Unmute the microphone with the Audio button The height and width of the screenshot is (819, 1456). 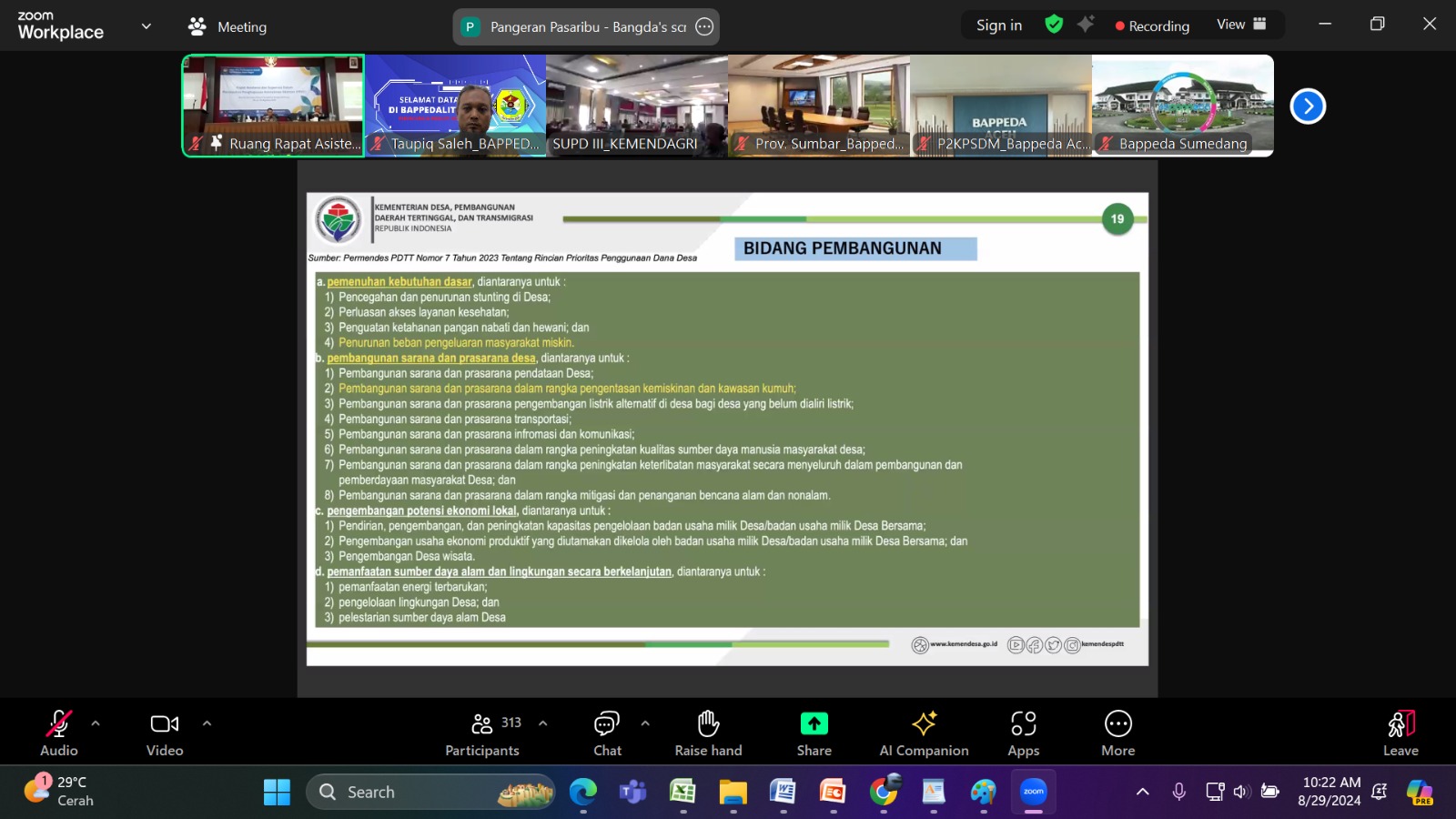(58, 733)
